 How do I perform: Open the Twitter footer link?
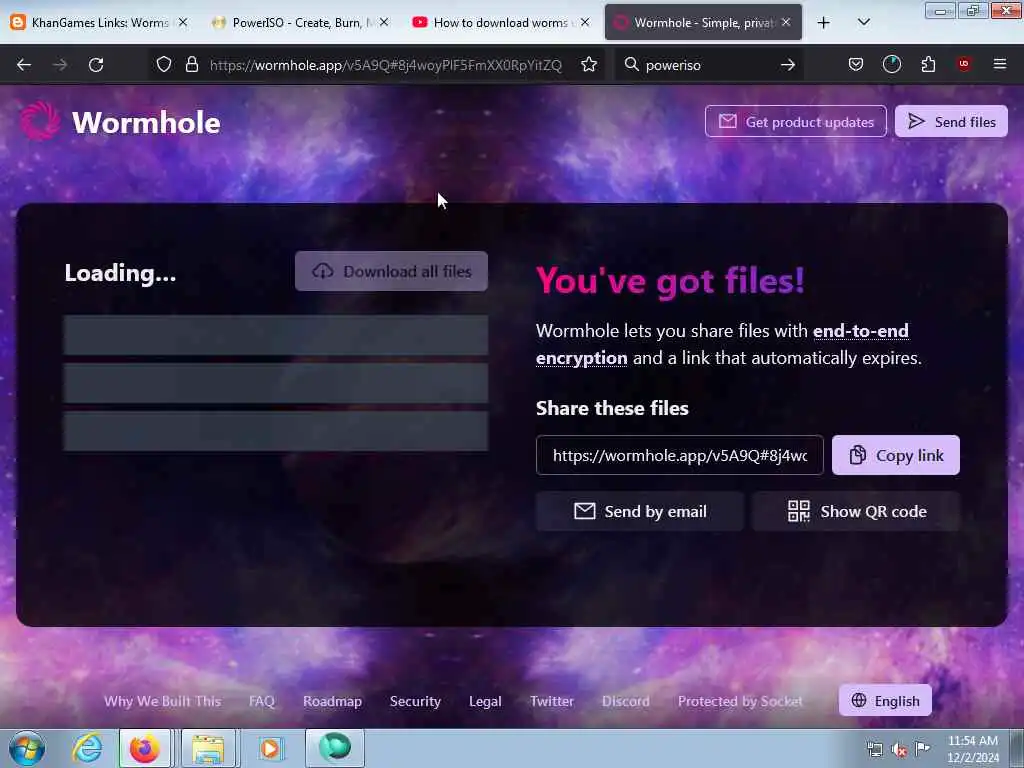click(x=552, y=701)
